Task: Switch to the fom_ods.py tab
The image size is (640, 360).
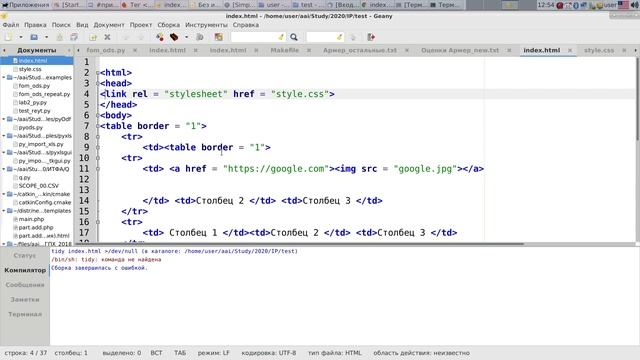Action: (x=106, y=50)
